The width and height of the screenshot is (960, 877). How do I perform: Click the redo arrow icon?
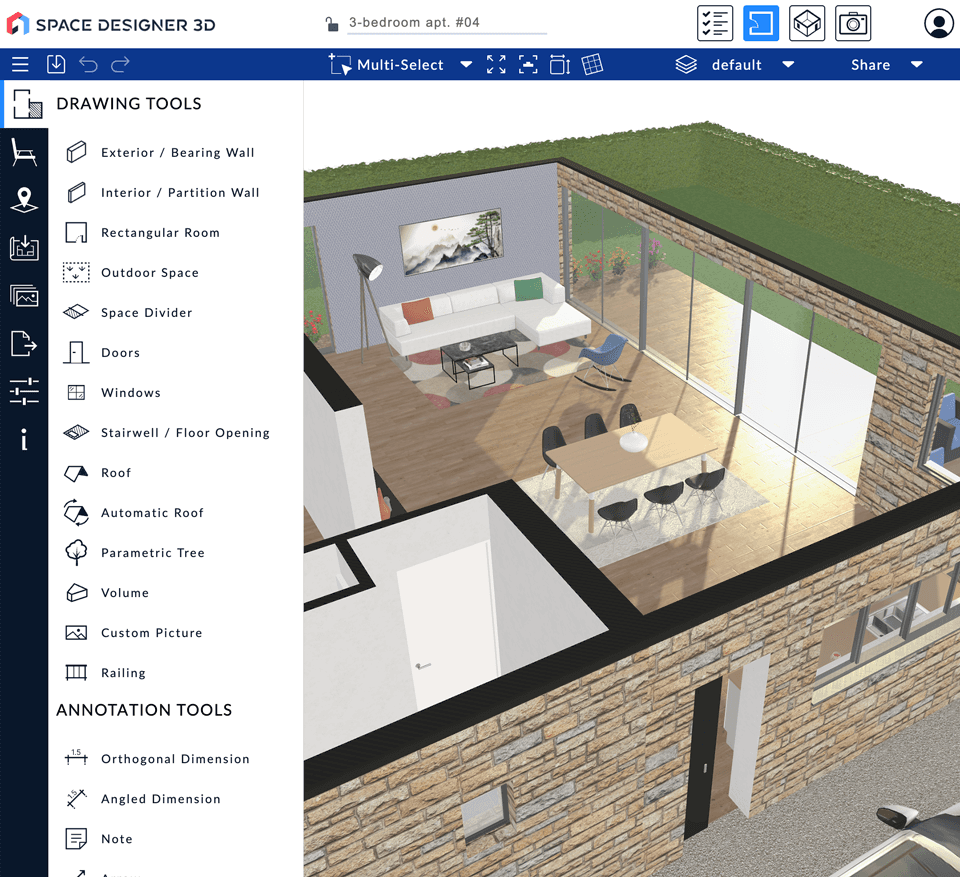pos(120,65)
